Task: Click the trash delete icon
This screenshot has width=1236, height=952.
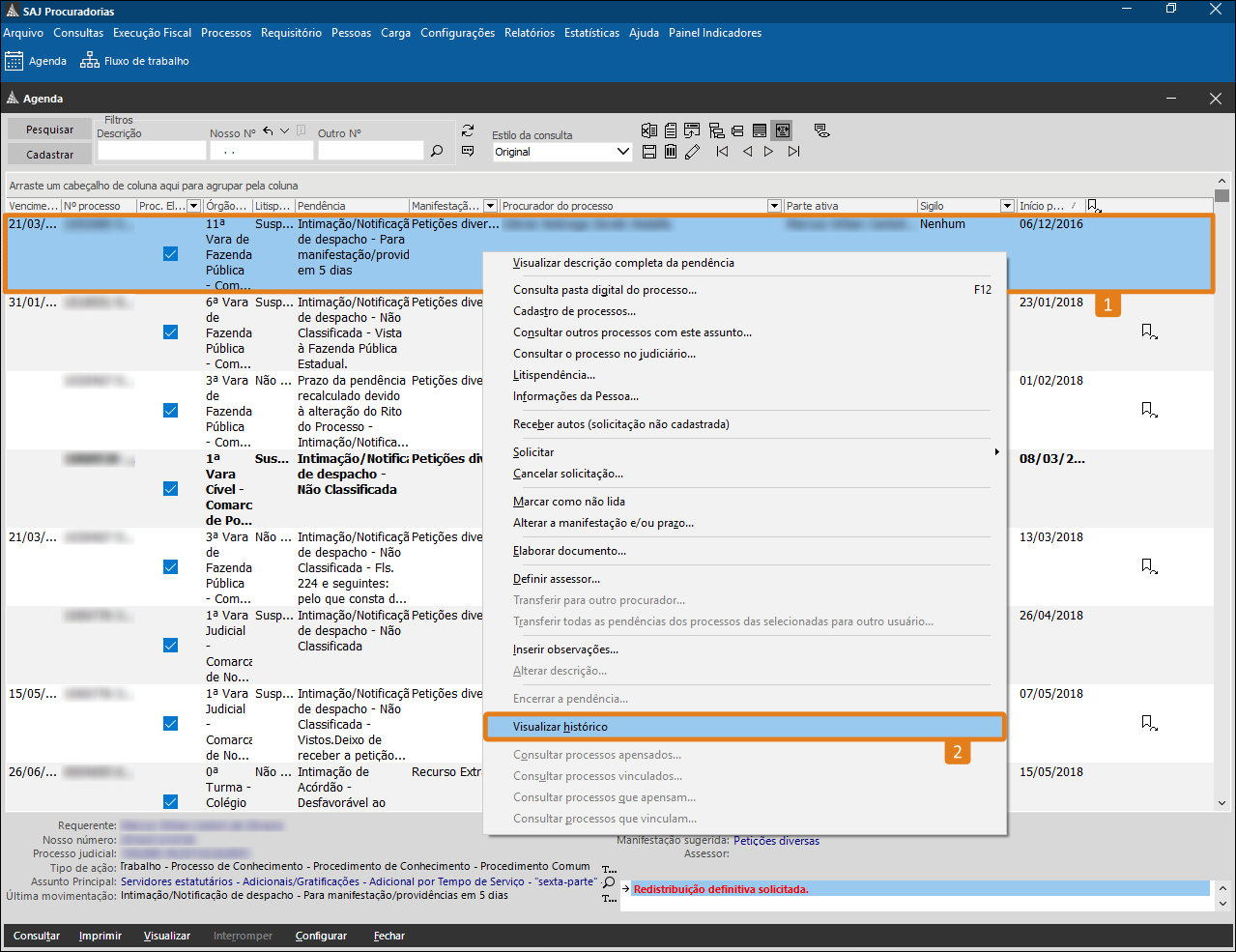Action: tap(671, 152)
